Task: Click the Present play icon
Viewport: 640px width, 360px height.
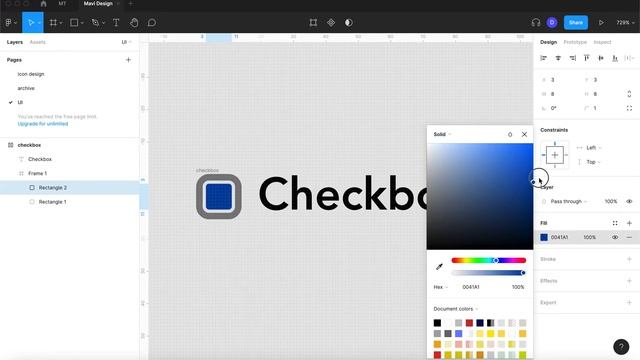Action: [601, 23]
